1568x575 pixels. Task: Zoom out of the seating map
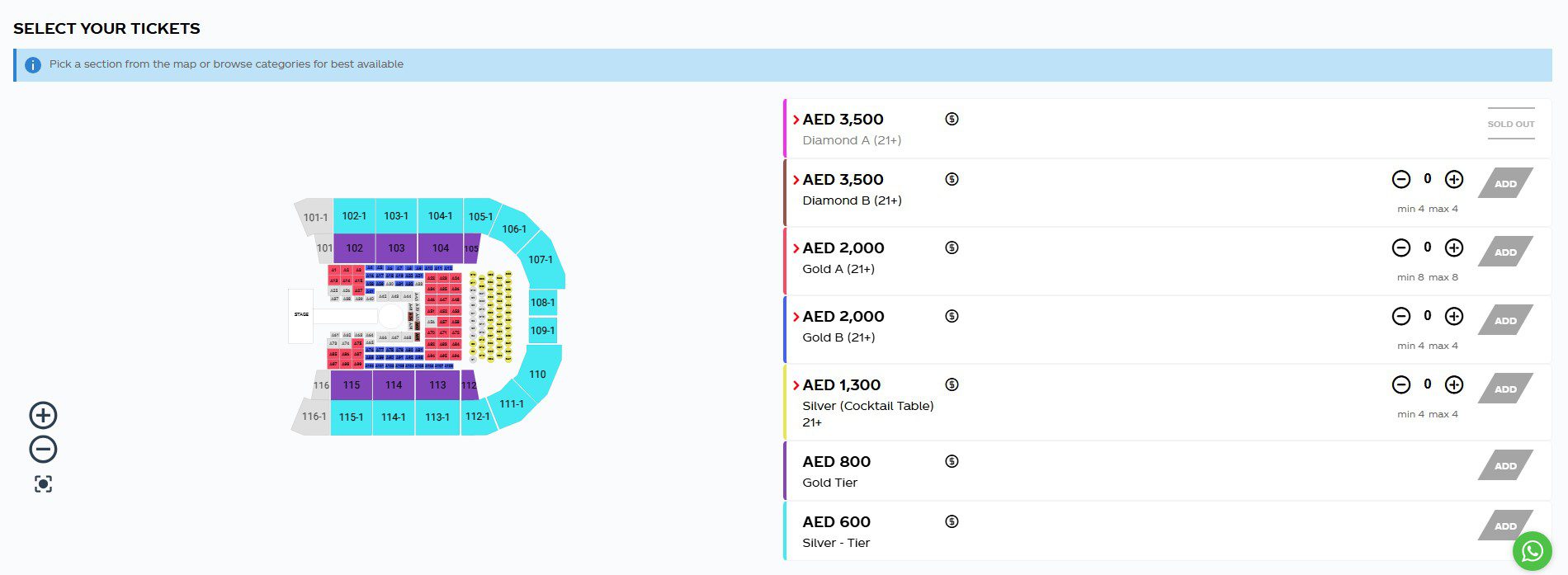pyautogui.click(x=43, y=450)
